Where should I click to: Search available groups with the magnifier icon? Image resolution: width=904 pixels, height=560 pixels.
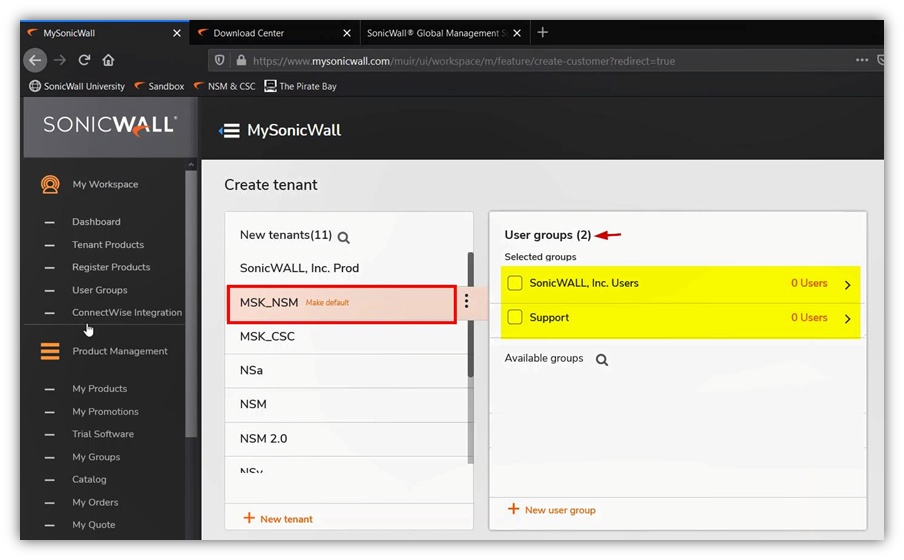[602, 360]
